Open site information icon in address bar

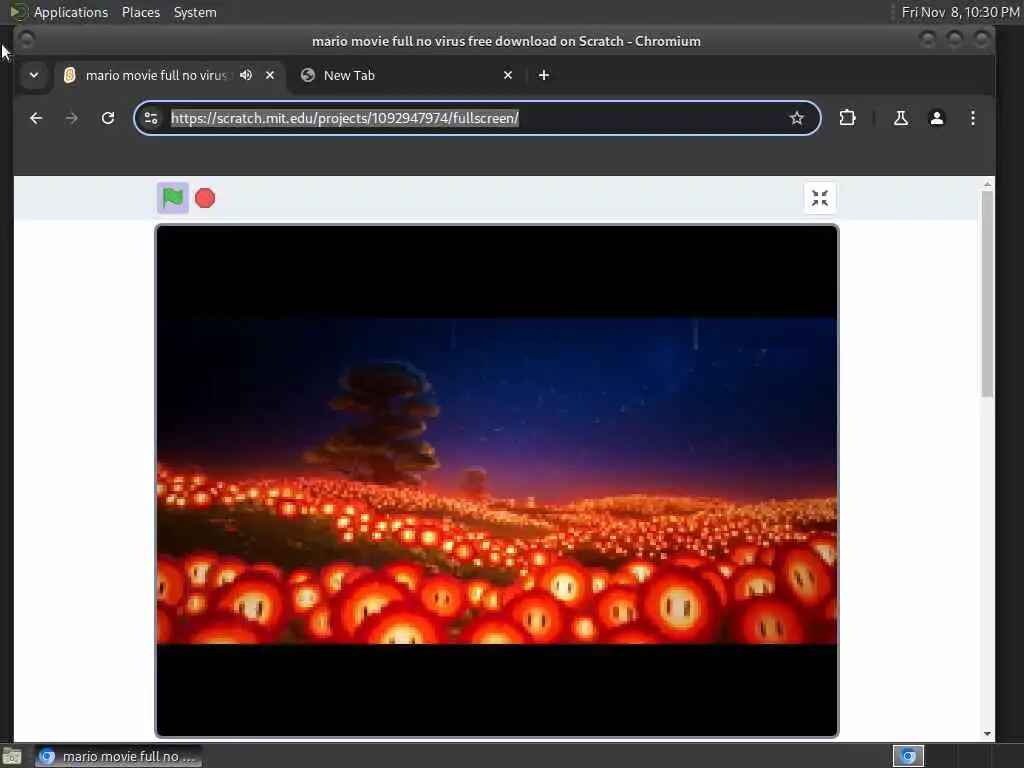pyautogui.click(x=151, y=118)
